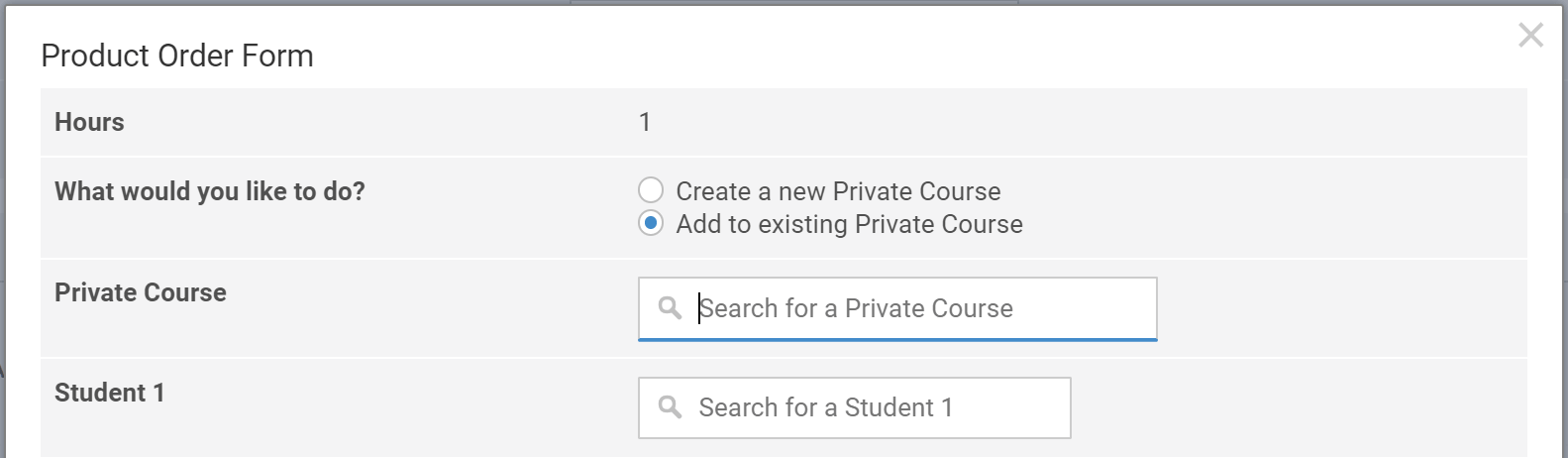Click the bold Private Course field label
Image resolution: width=1568 pixels, height=458 pixels.
tap(141, 292)
